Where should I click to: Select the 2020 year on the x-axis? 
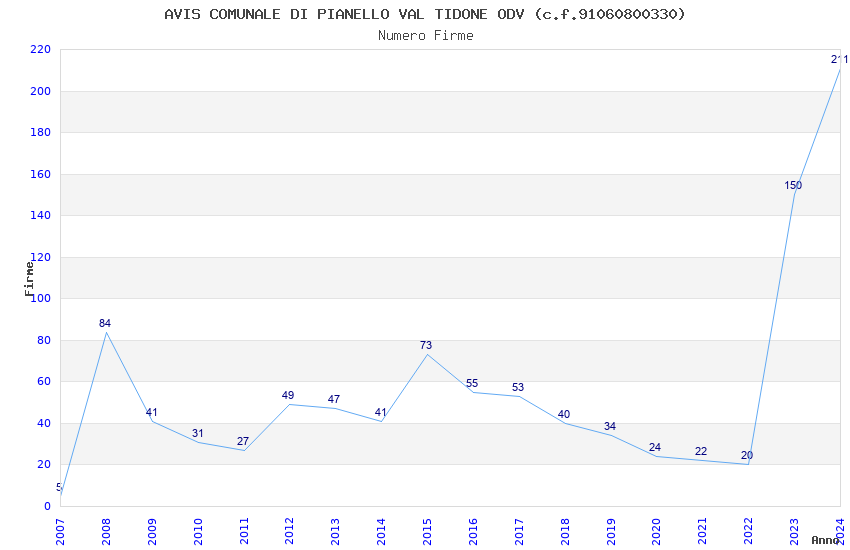[x=655, y=531]
